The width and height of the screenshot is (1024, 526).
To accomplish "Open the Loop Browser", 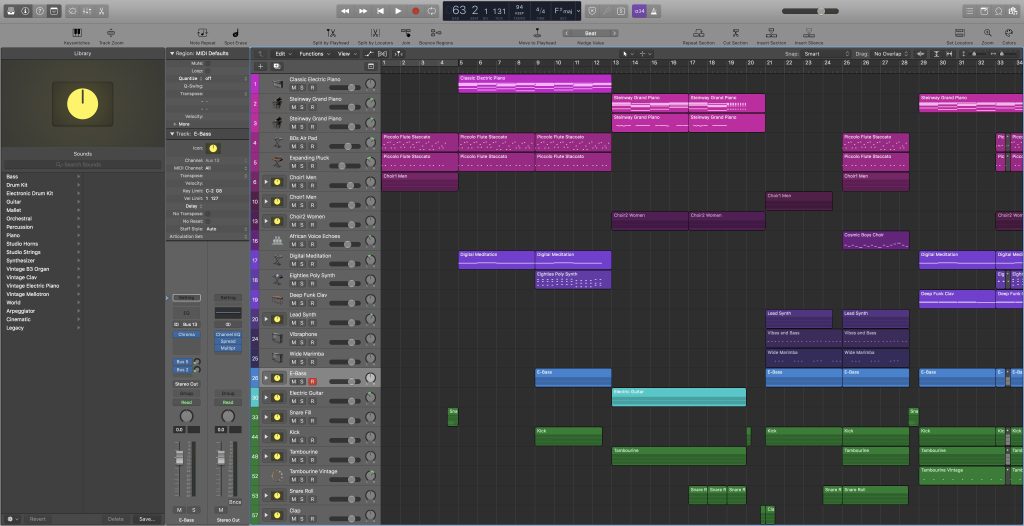I will (x=999, y=11).
